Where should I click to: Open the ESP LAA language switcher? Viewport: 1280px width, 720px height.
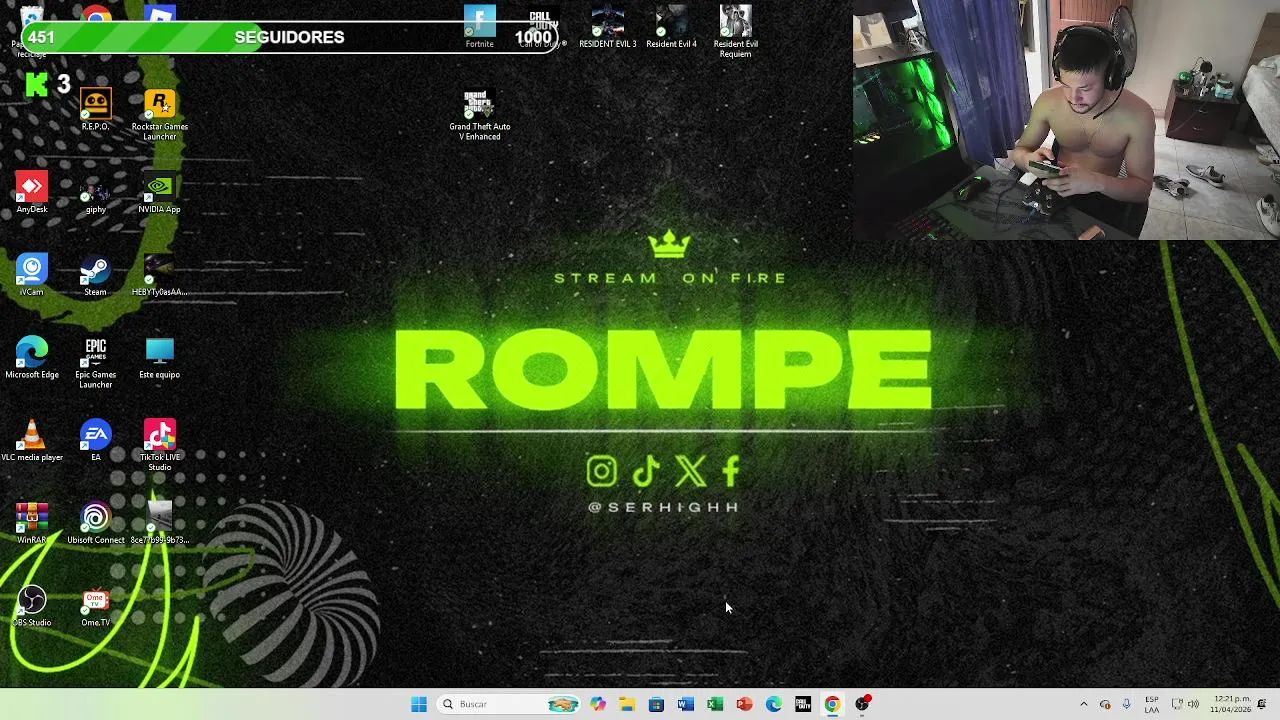click(x=1152, y=704)
